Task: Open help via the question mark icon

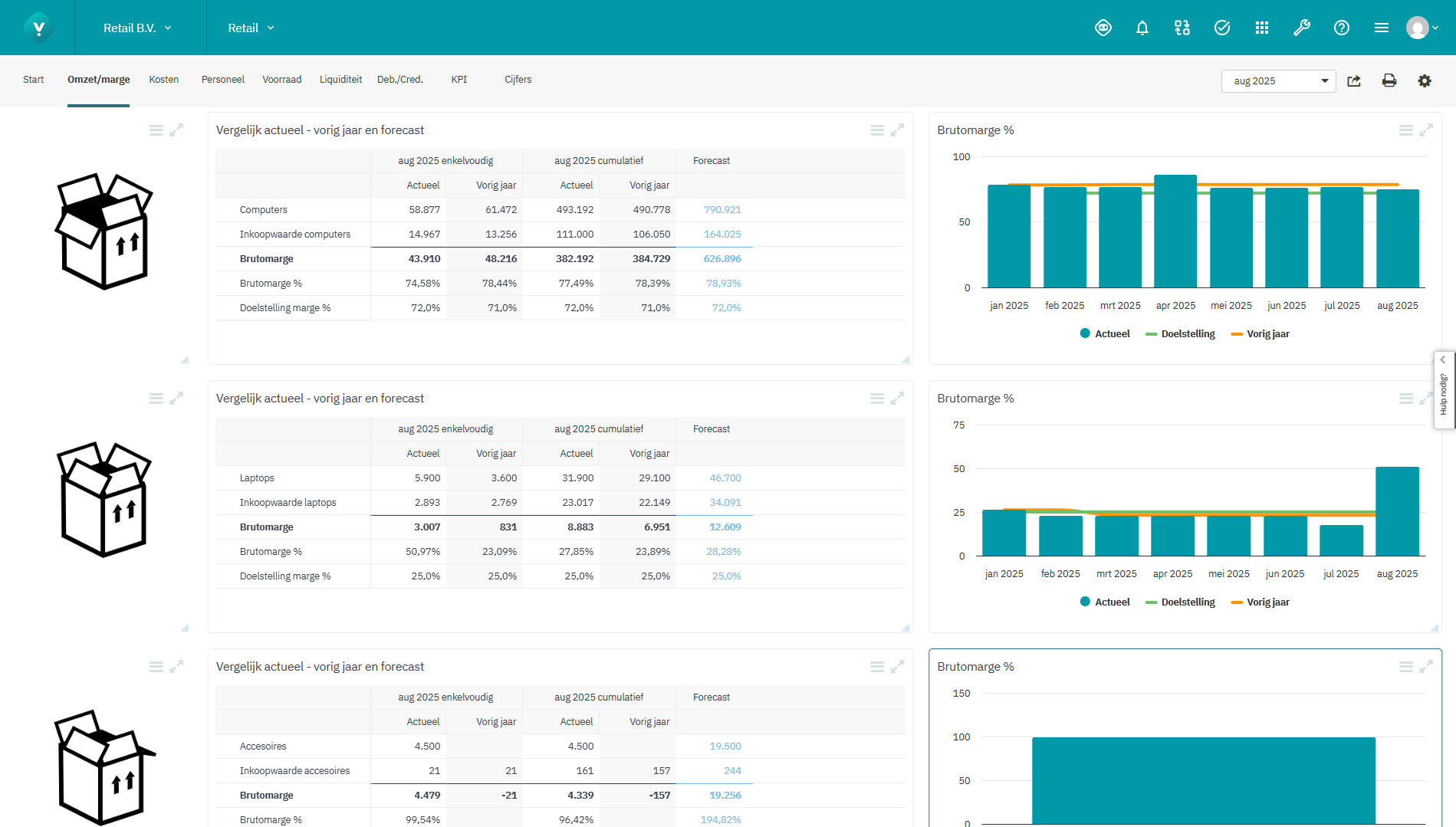Action: (x=1342, y=28)
